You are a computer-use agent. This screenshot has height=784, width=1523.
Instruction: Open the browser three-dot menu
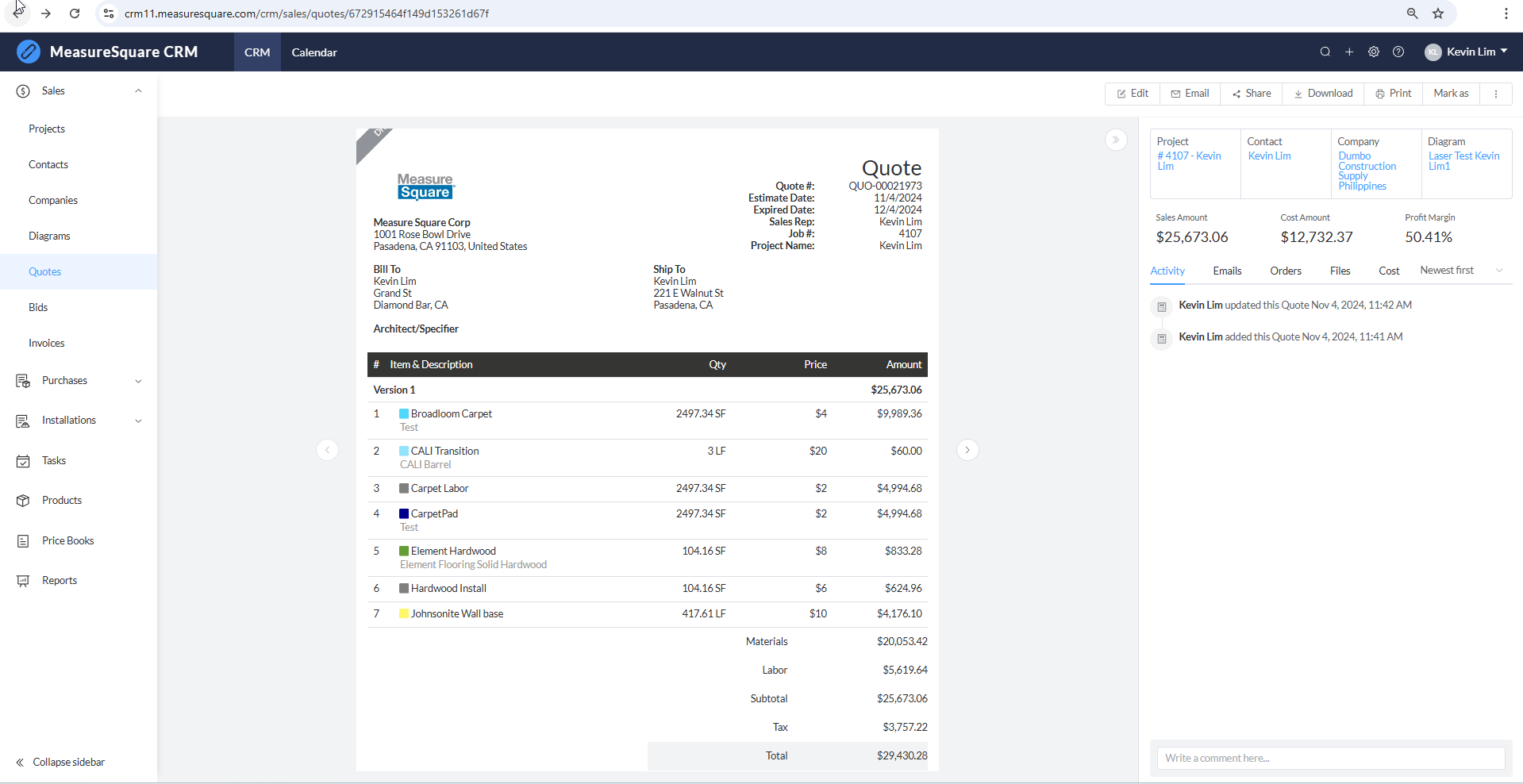click(1506, 13)
